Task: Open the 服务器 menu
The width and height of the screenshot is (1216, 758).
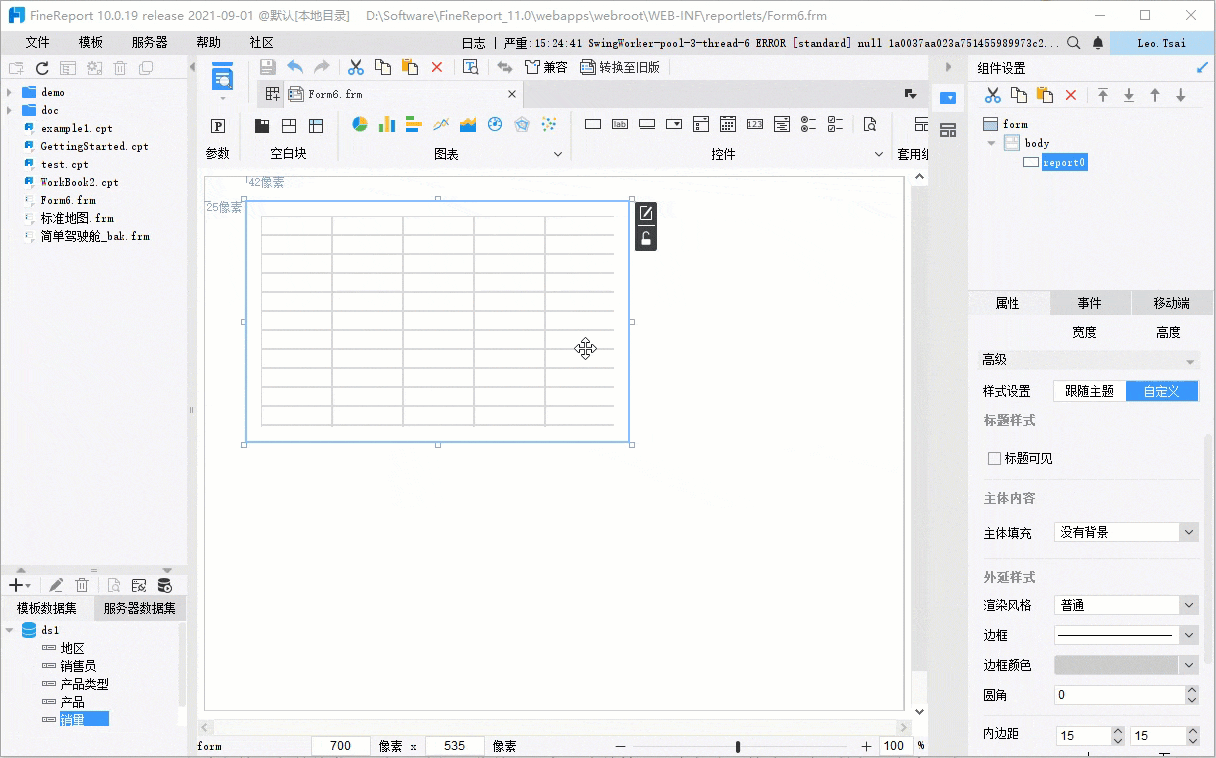Action: pyautogui.click(x=149, y=42)
